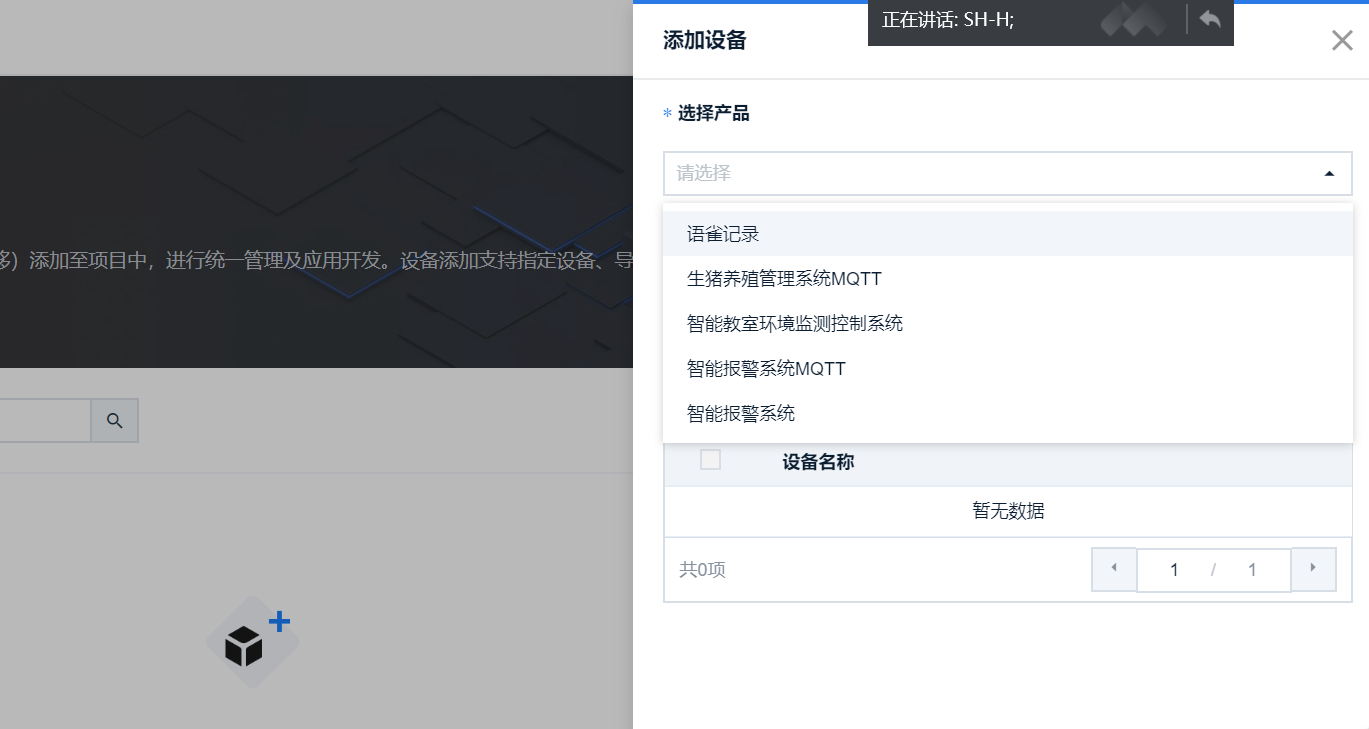
Task: Click the 暂无数据 empty table row
Action: click(1008, 511)
